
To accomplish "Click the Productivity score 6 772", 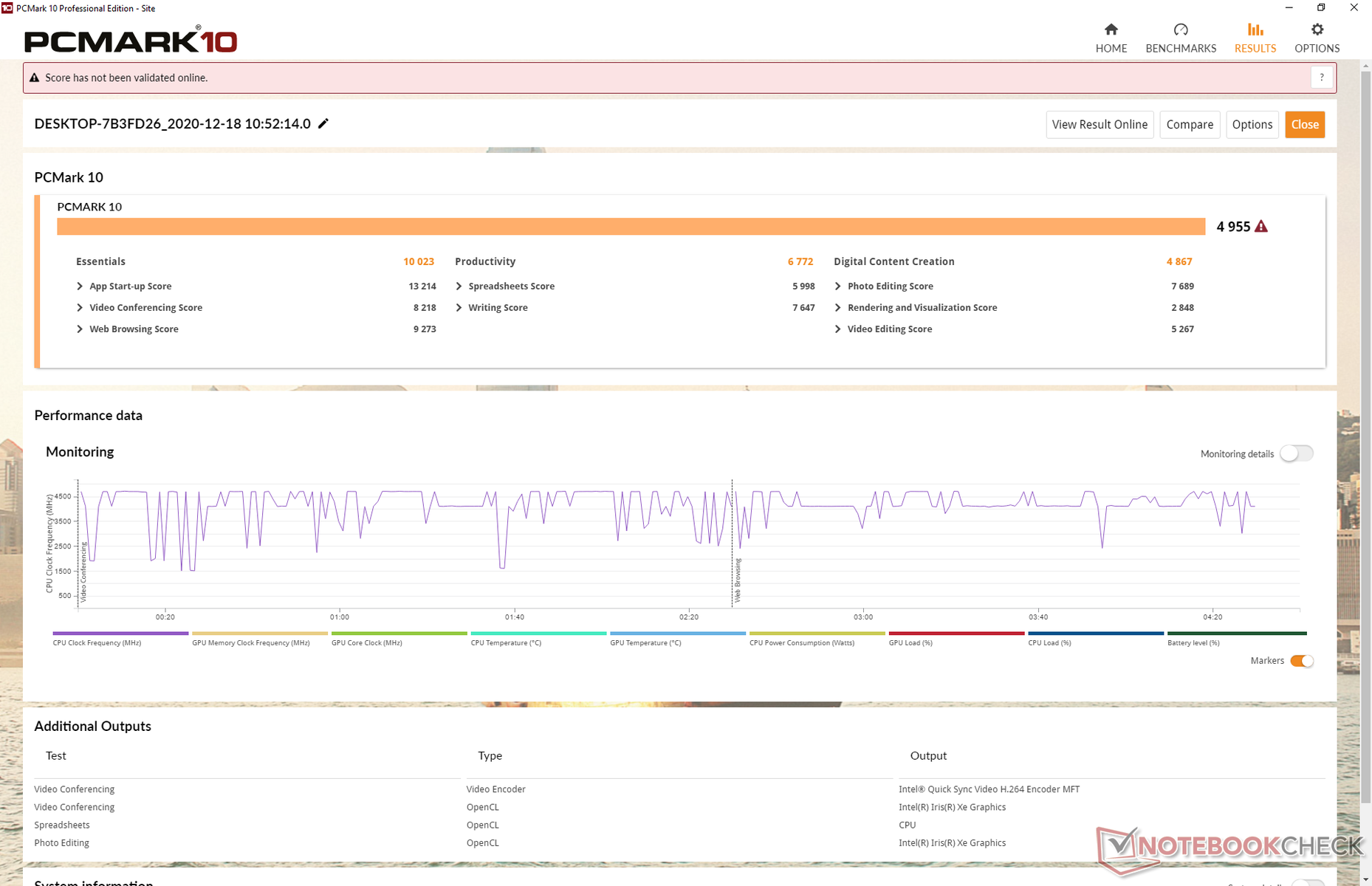I will pyautogui.click(x=800, y=261).
